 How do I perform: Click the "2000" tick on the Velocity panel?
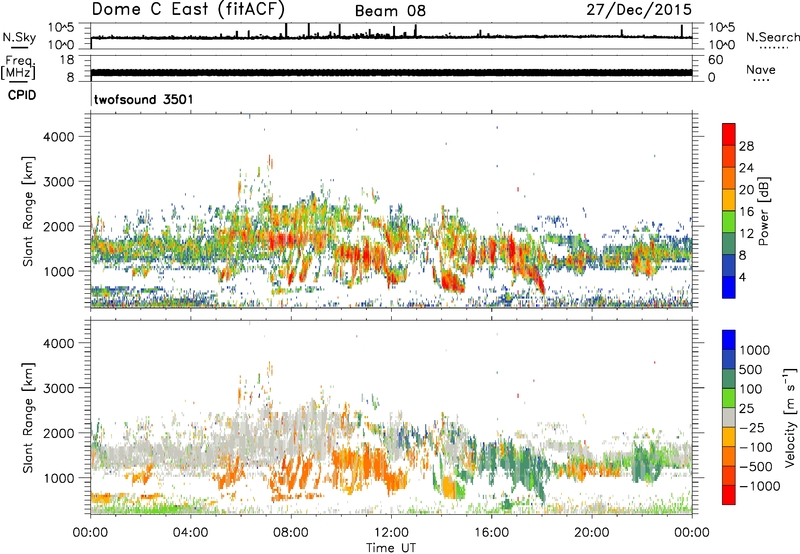click(x=58, y=433)
